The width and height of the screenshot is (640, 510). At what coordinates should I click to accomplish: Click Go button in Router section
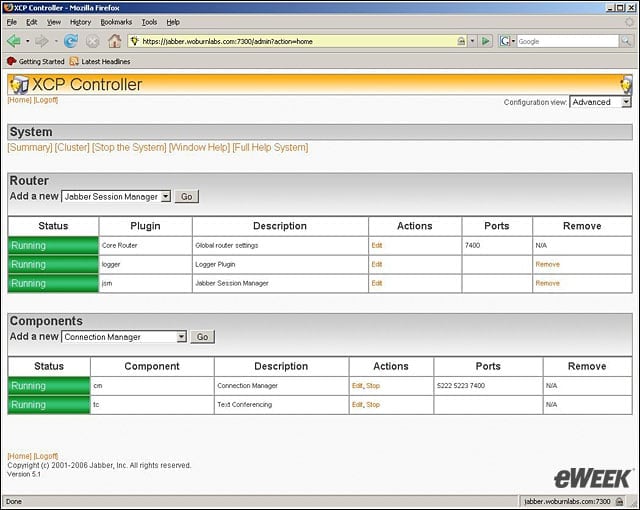[x=187, y=197]
